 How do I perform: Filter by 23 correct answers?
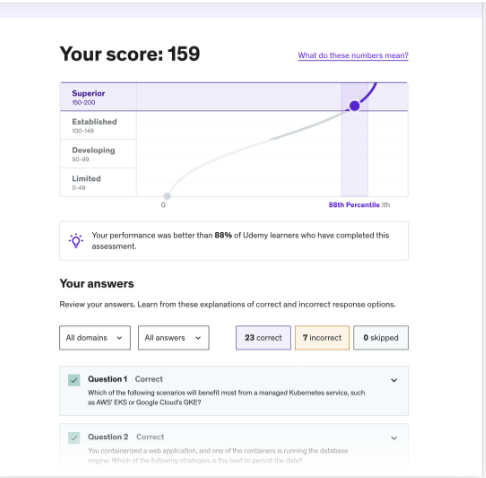click(263, 338)
